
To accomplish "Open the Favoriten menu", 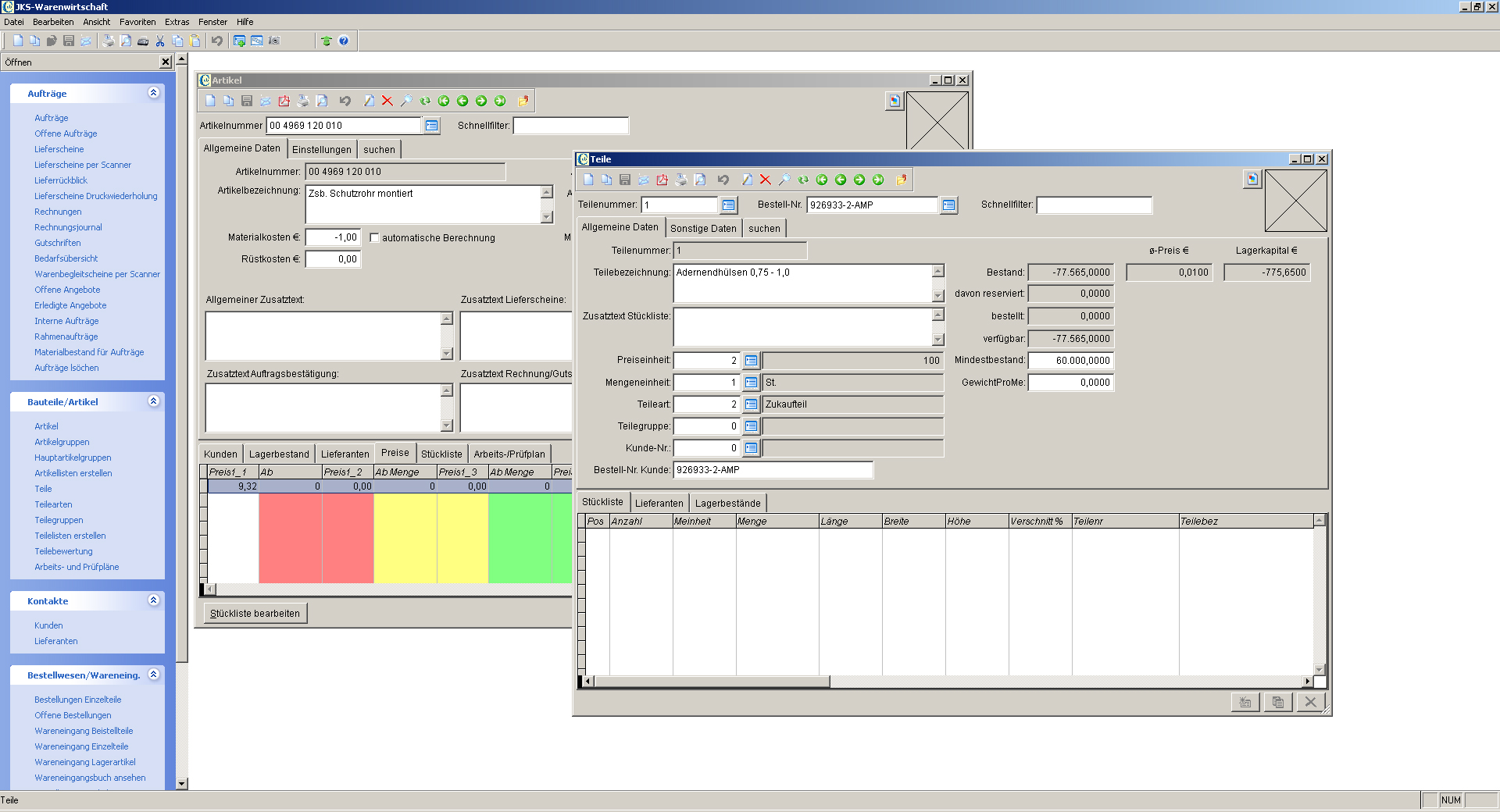I will (x=137, y=22).
